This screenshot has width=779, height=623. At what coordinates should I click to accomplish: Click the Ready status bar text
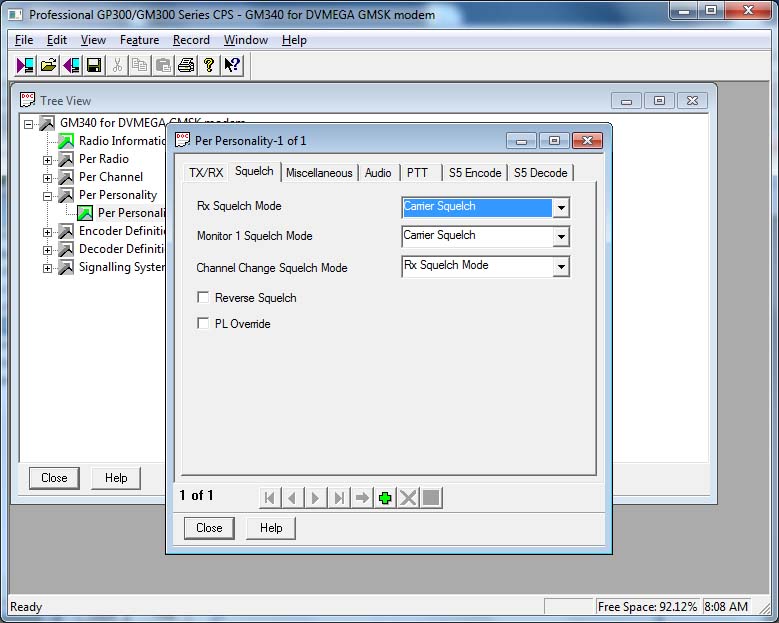26,607
